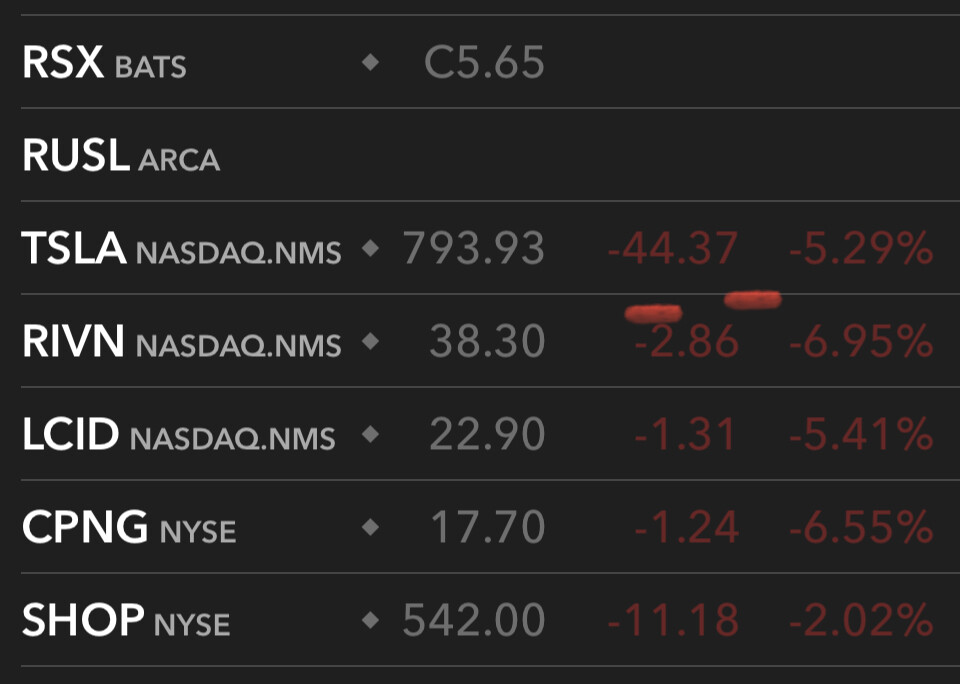
Task: Open the CPNG NYSE ticker
Action: pos(129,527)
